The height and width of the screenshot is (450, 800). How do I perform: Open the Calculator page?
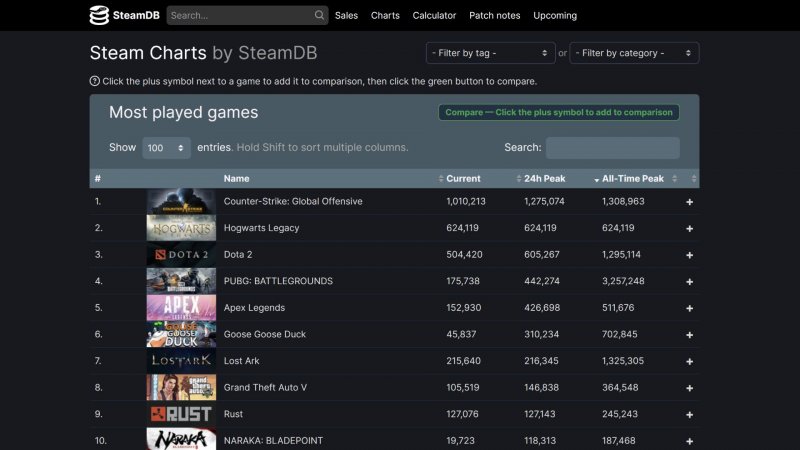click(x=434, y=15)
